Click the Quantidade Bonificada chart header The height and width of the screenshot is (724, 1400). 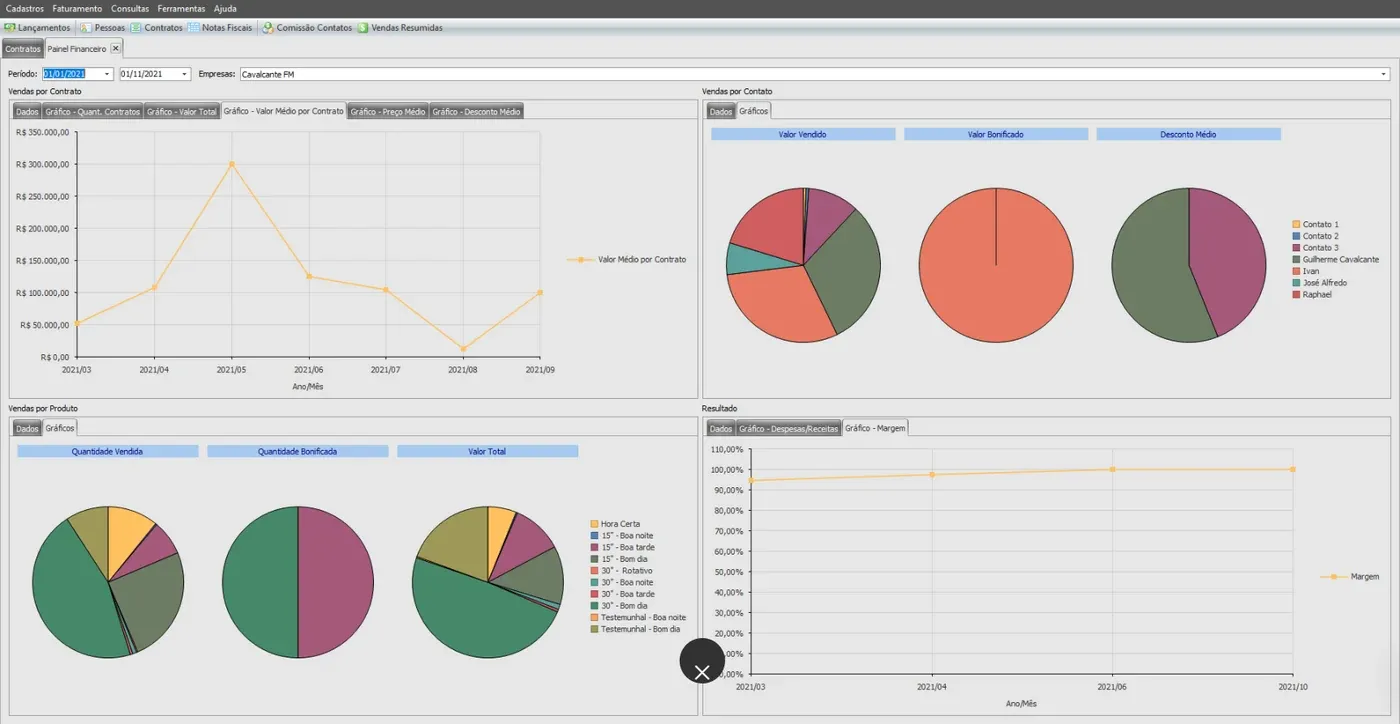pyautogui.click(x=297, y=452)
